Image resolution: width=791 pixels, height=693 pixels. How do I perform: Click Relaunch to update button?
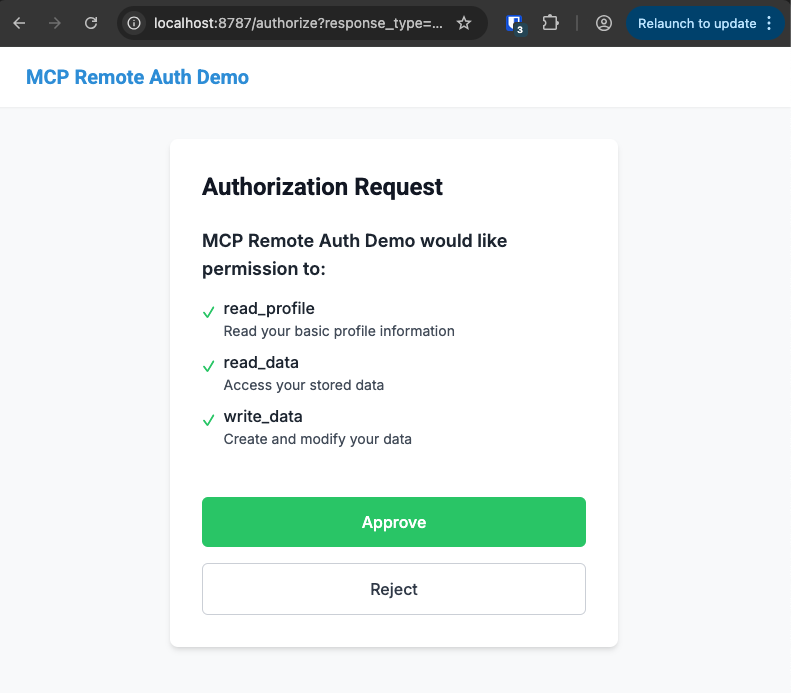click(697, 23)
